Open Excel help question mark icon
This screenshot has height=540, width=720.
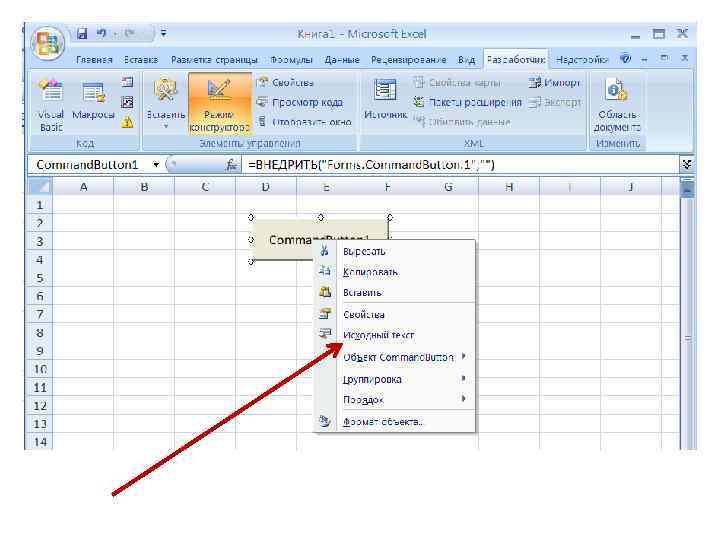tap(625, 58)
